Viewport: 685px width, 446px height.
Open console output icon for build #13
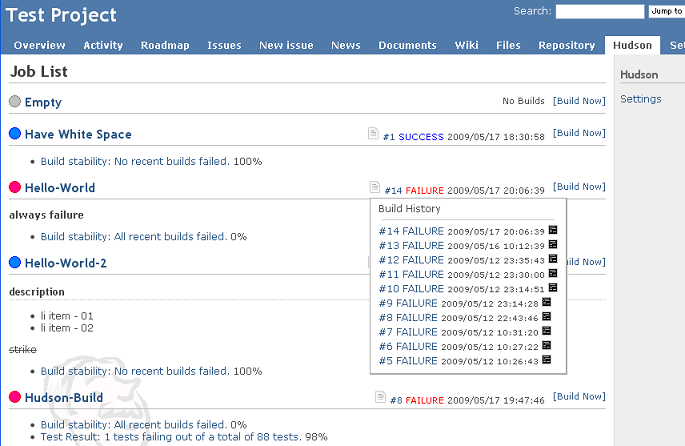553,244
